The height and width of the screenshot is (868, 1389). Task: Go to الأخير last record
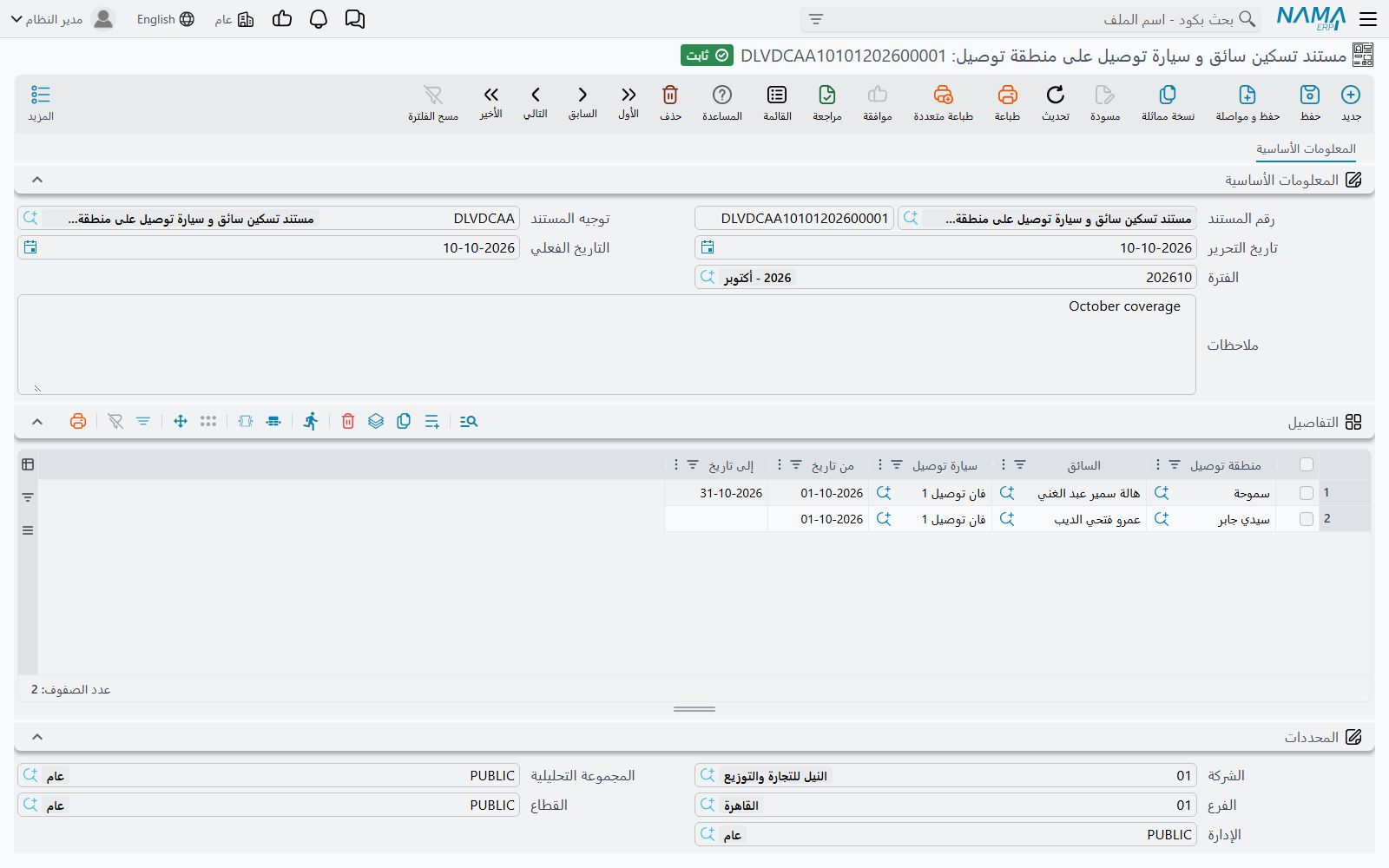(491, 95)
